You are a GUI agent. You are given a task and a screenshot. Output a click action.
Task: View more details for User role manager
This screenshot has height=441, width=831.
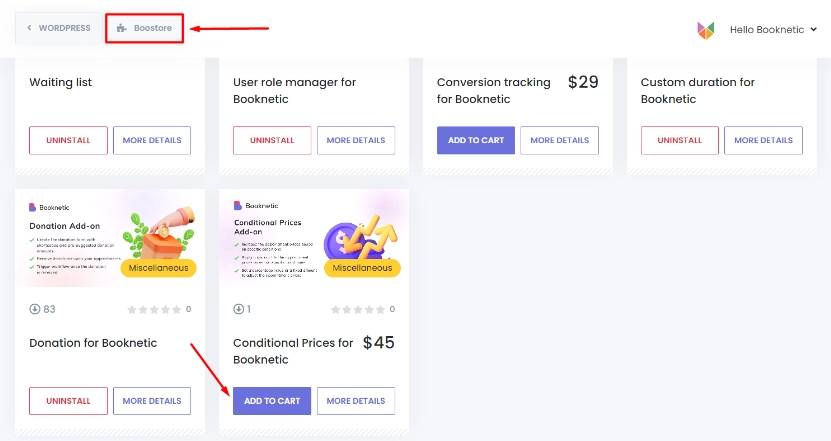(x=356, y=140)
